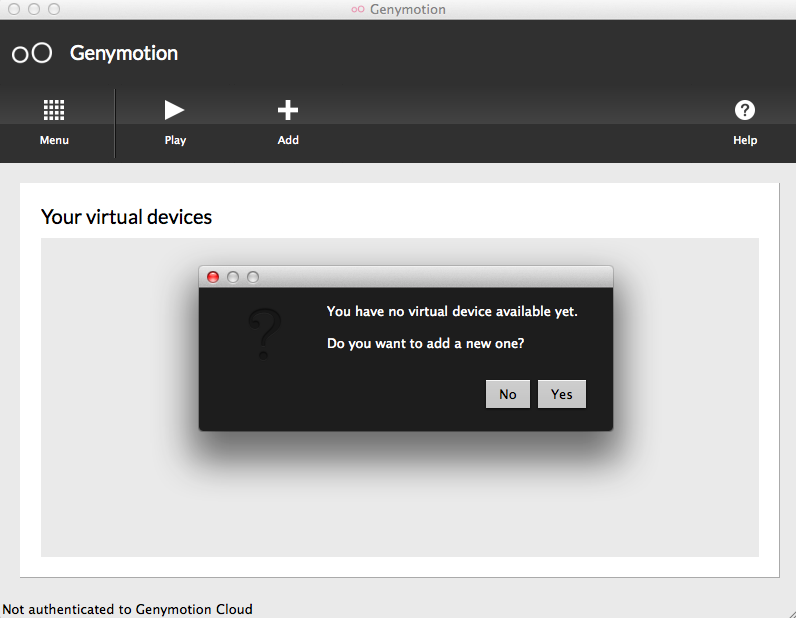Choose No in the dialog

508,394
